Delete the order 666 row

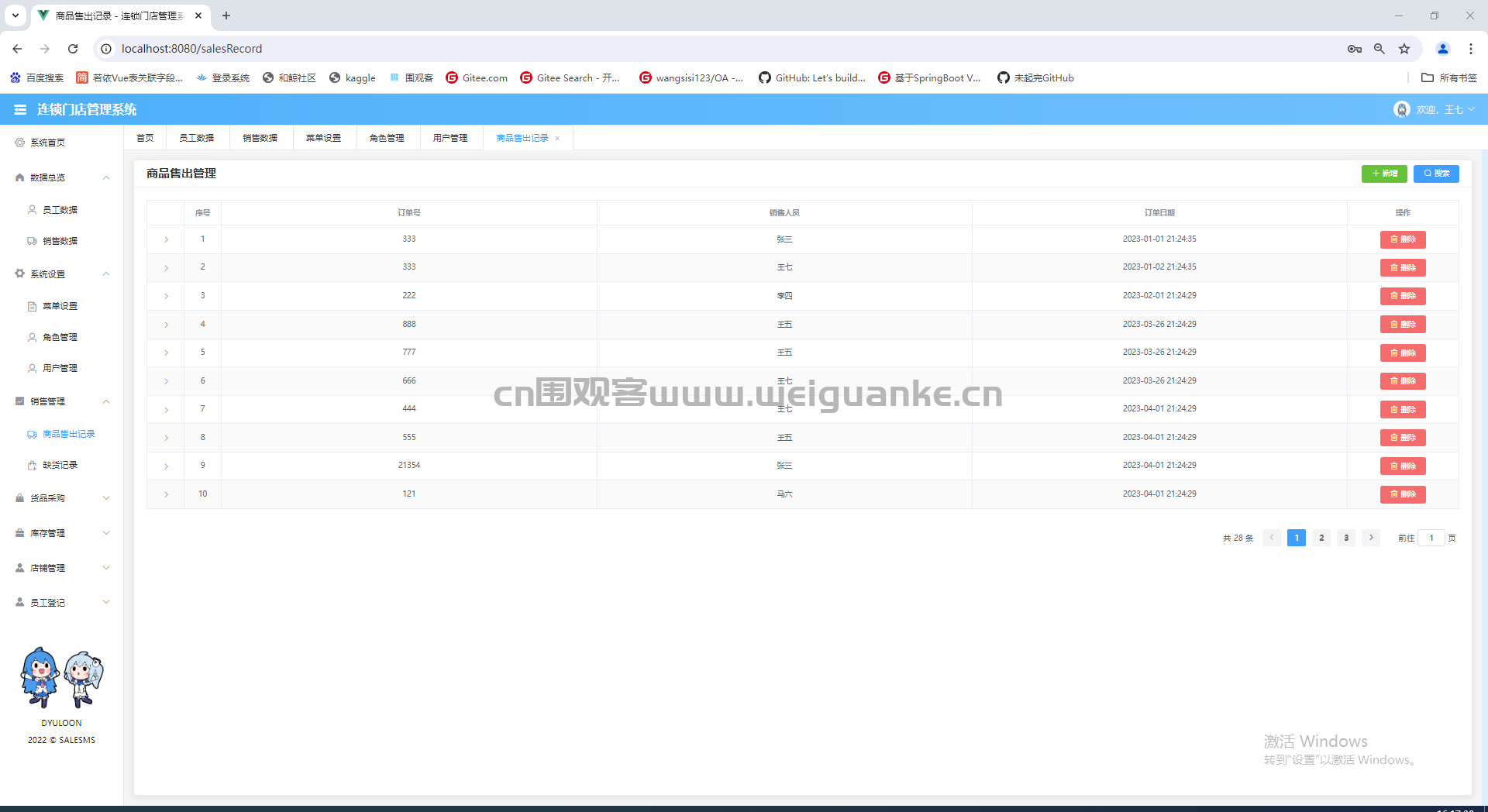[x=1403, y=381]
